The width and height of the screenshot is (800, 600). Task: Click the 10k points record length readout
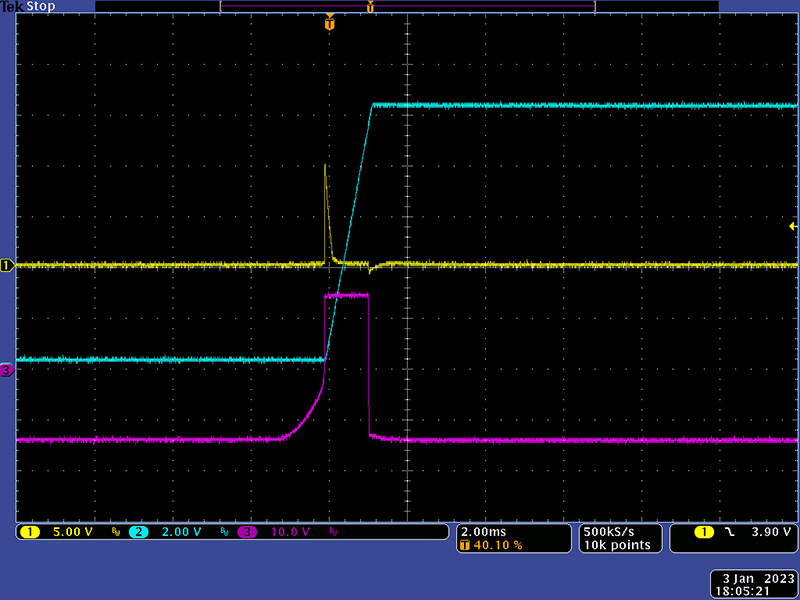click(x=617, y=545)
